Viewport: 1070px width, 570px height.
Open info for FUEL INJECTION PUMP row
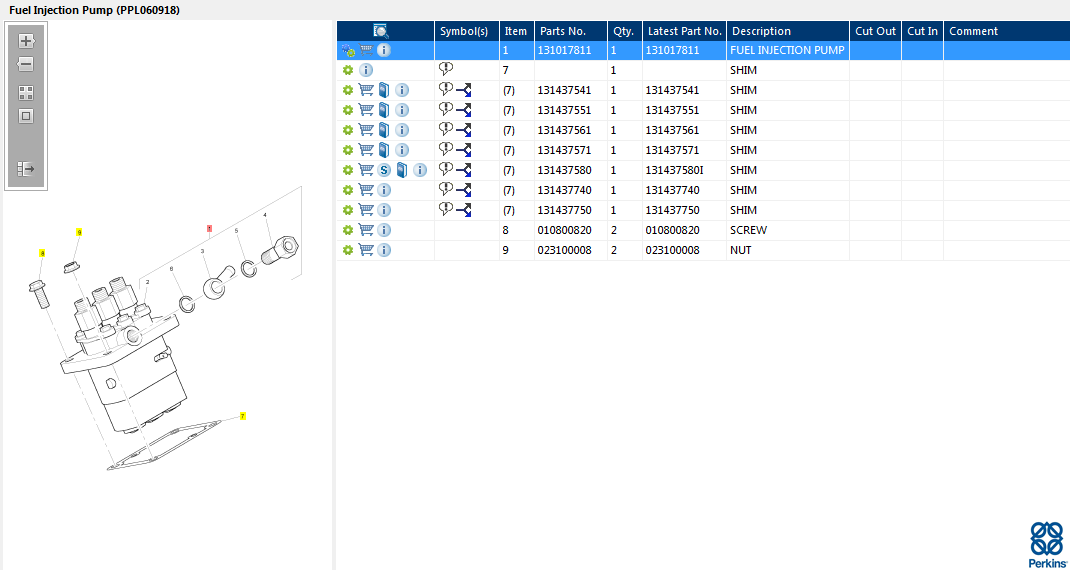click(384, 50)
